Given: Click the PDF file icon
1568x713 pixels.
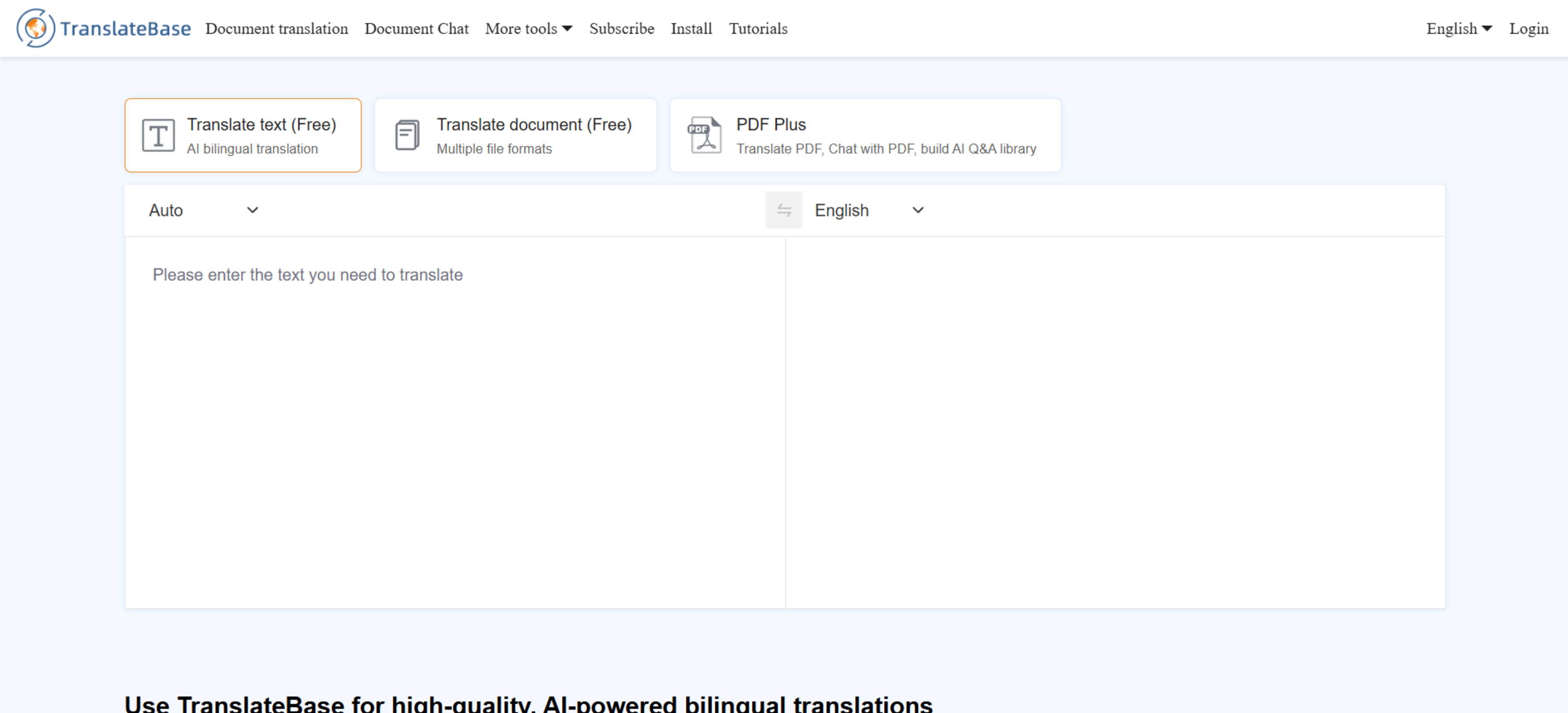Looking at the screenshot, I should click(x=705, y=135).
